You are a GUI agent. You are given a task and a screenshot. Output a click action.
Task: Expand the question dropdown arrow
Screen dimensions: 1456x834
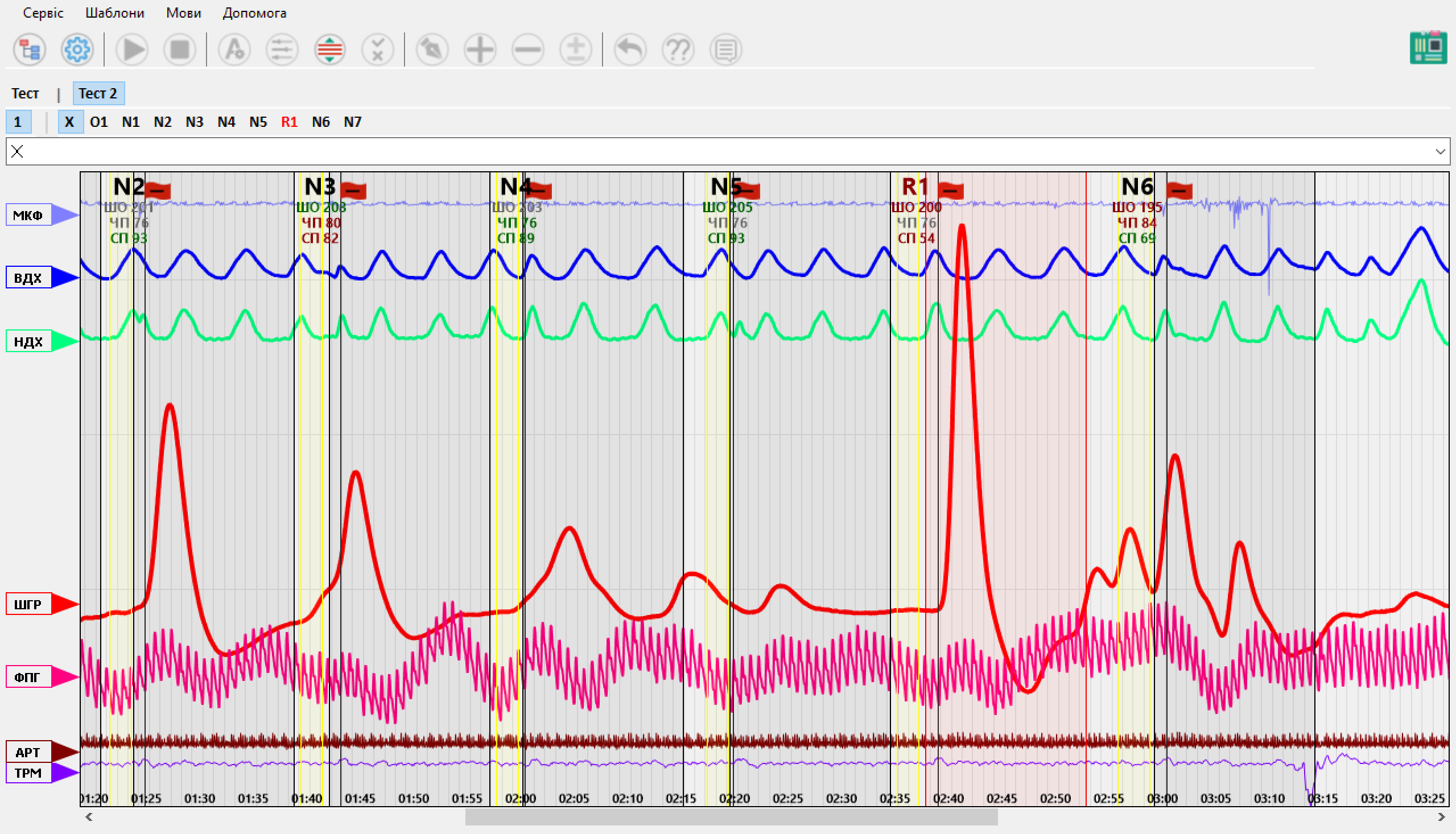[x=1440, y=152]
